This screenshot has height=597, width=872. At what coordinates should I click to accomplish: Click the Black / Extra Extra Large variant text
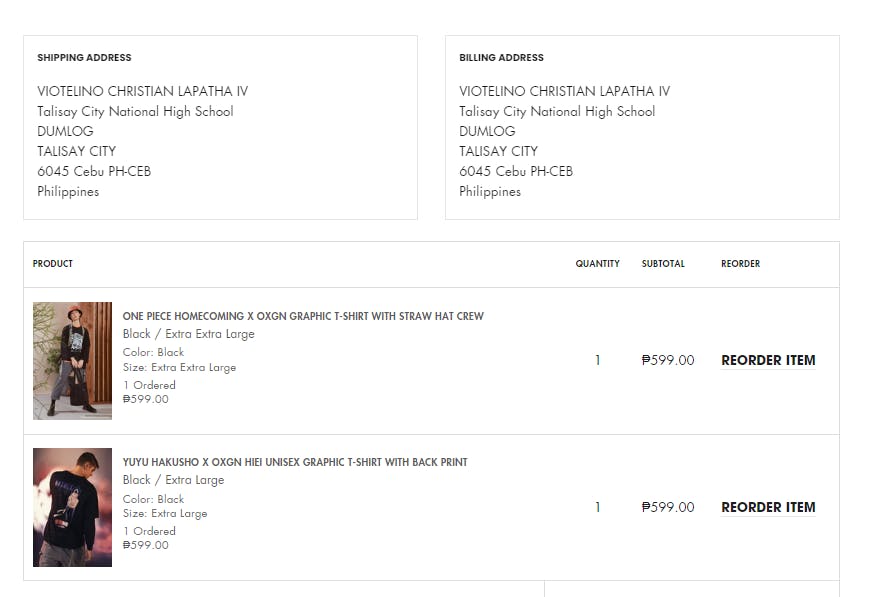(188, 334)
